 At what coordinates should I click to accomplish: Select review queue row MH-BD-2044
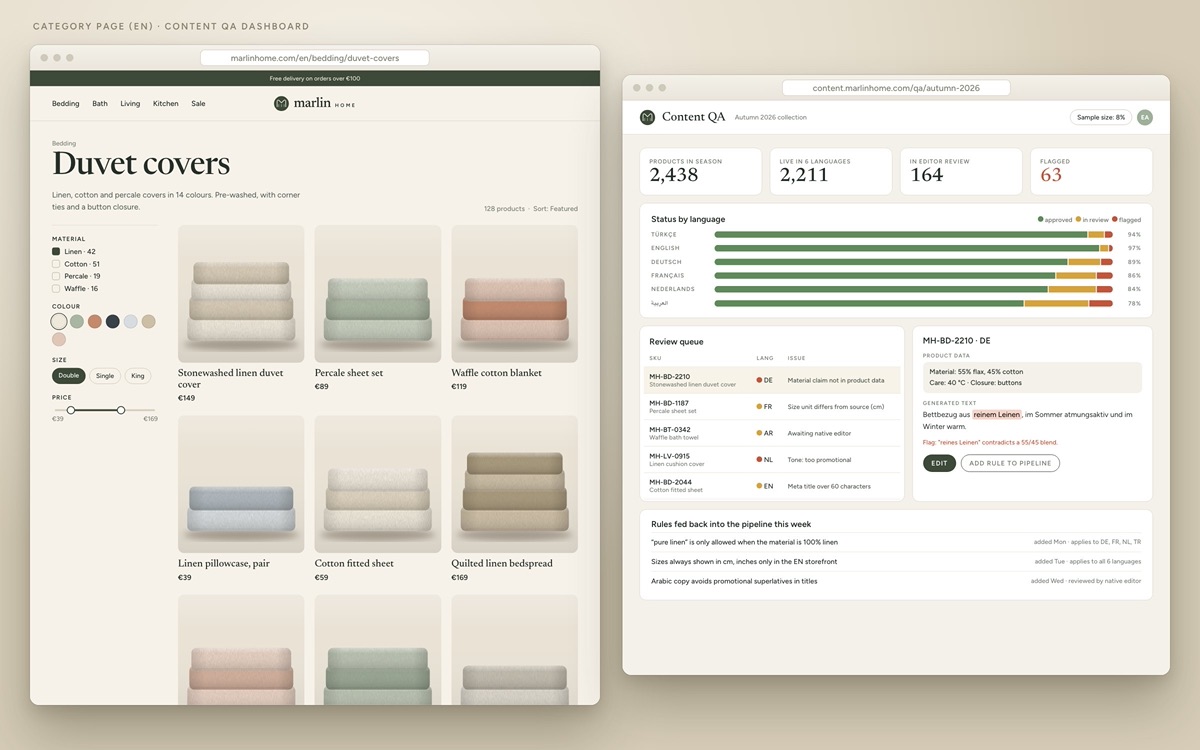point(772,486)
